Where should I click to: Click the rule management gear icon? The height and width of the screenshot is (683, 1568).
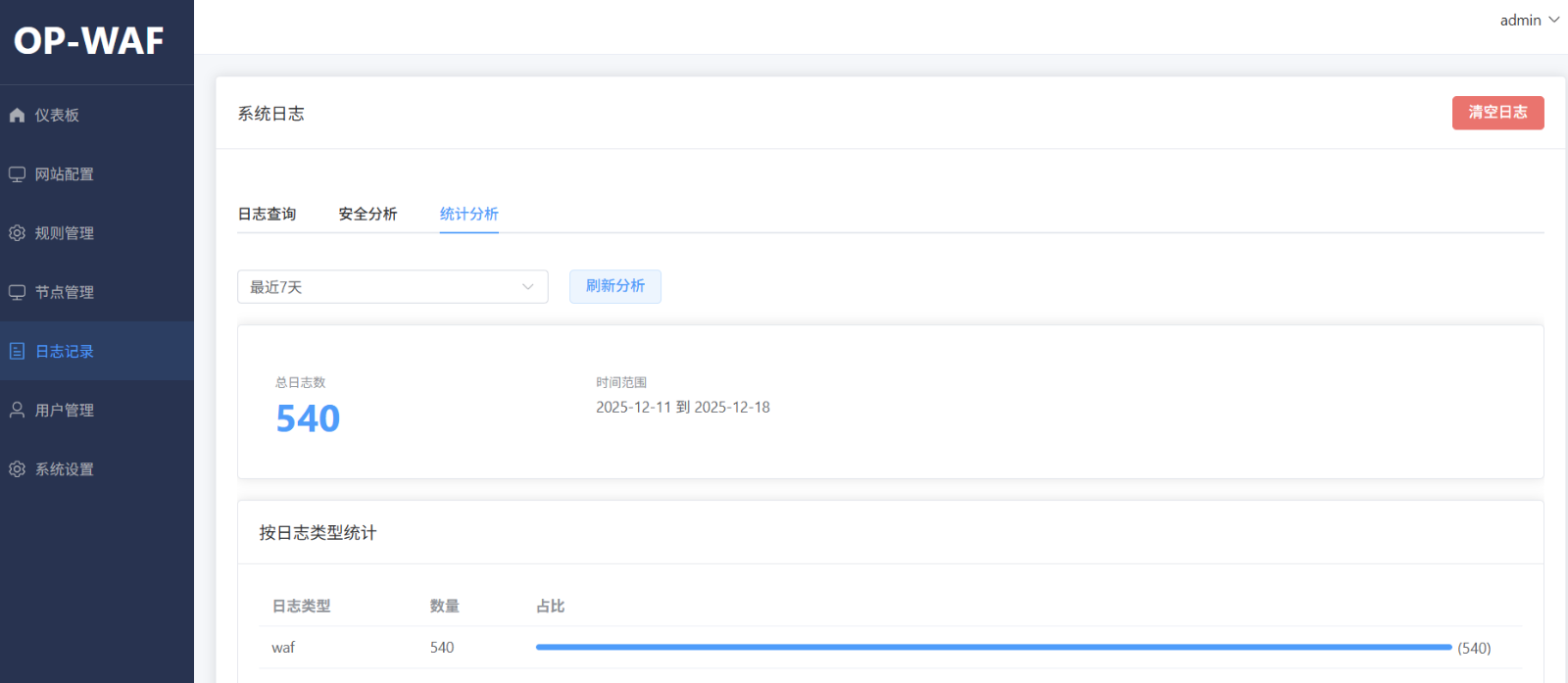(17, 233)
